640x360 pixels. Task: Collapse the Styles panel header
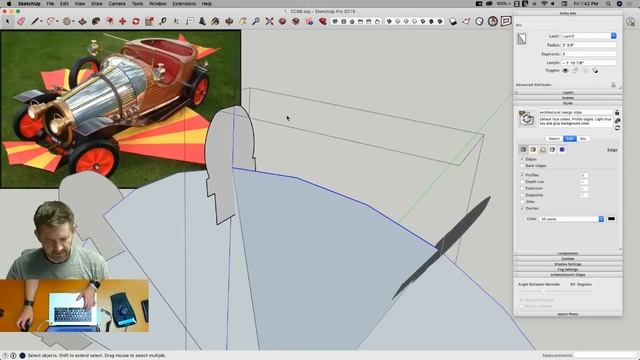point(568,103)
